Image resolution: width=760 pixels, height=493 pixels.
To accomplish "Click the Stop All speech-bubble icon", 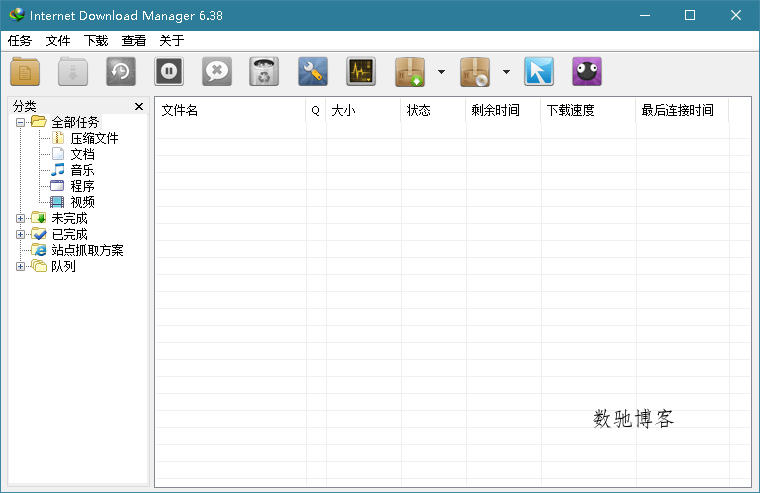I will click(x=217, y=72).
